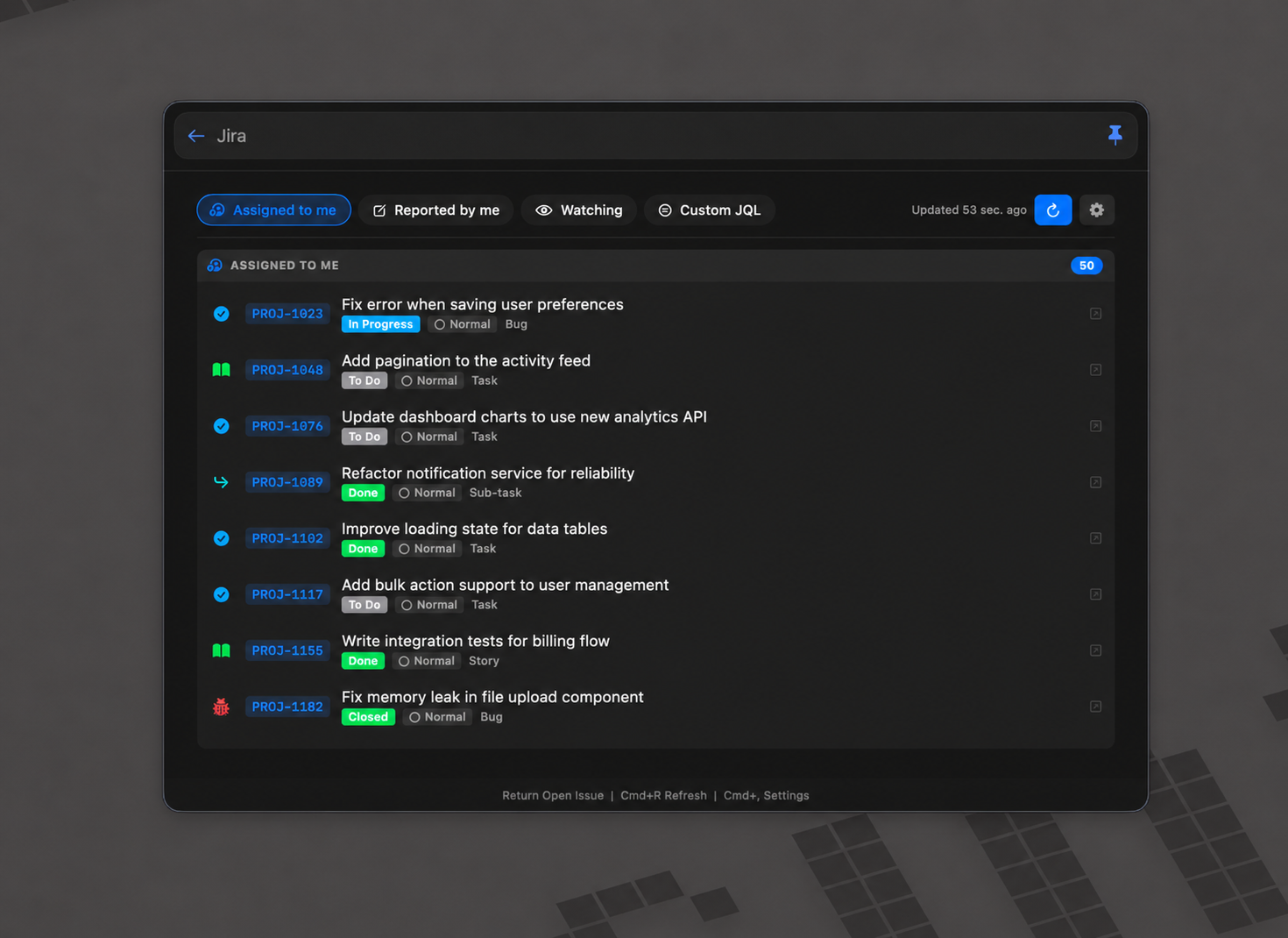Click the Story type label on PROJ-1155
The image size is (1288, 938).
click(x=484, y=661)
